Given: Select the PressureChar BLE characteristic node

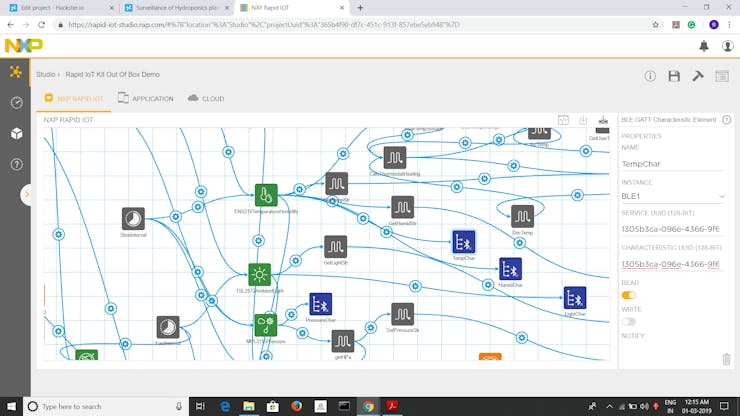Looking at the screenshot, I should click(x=320, y=304).
